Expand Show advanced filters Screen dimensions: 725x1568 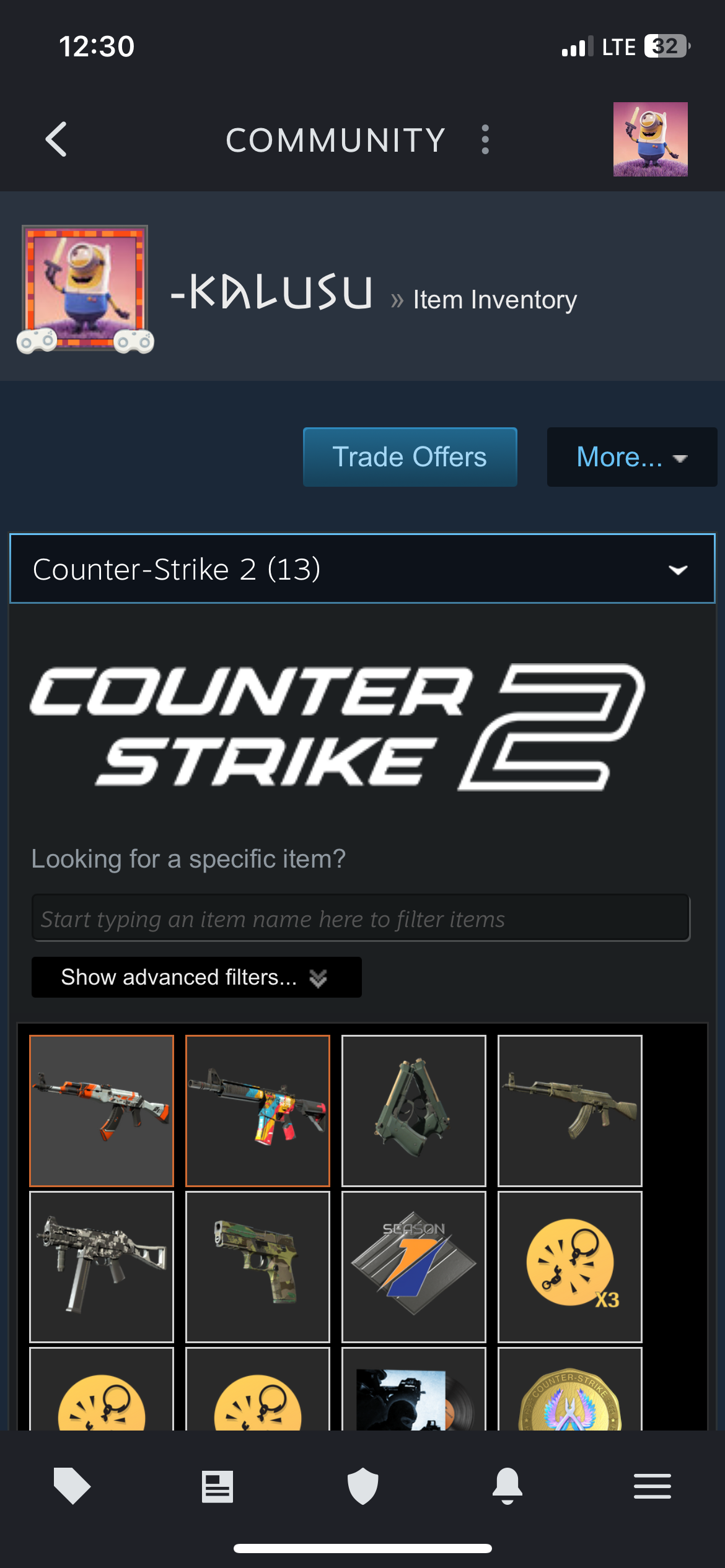[196, 977]
